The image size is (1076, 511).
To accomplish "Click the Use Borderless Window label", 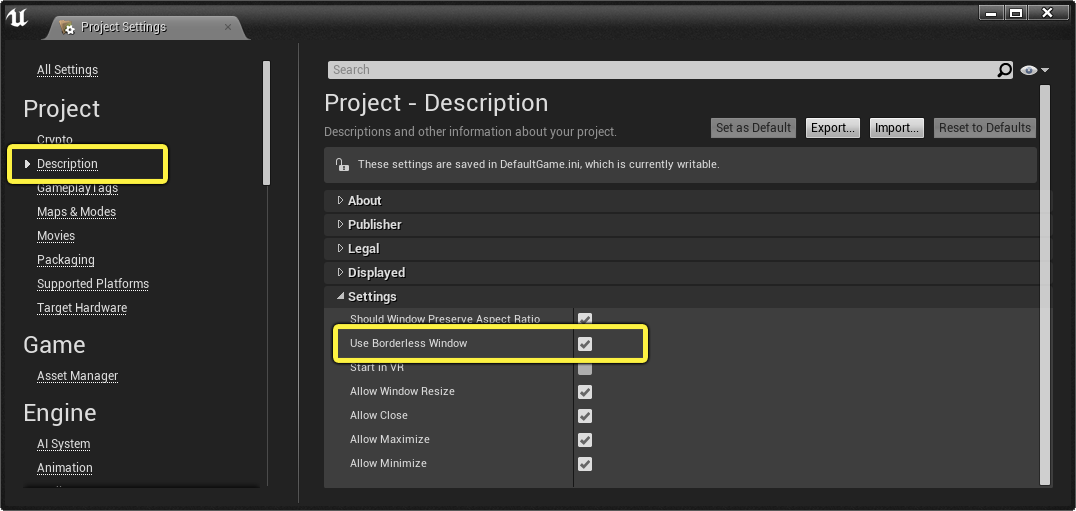I will (x=408, y=344).
